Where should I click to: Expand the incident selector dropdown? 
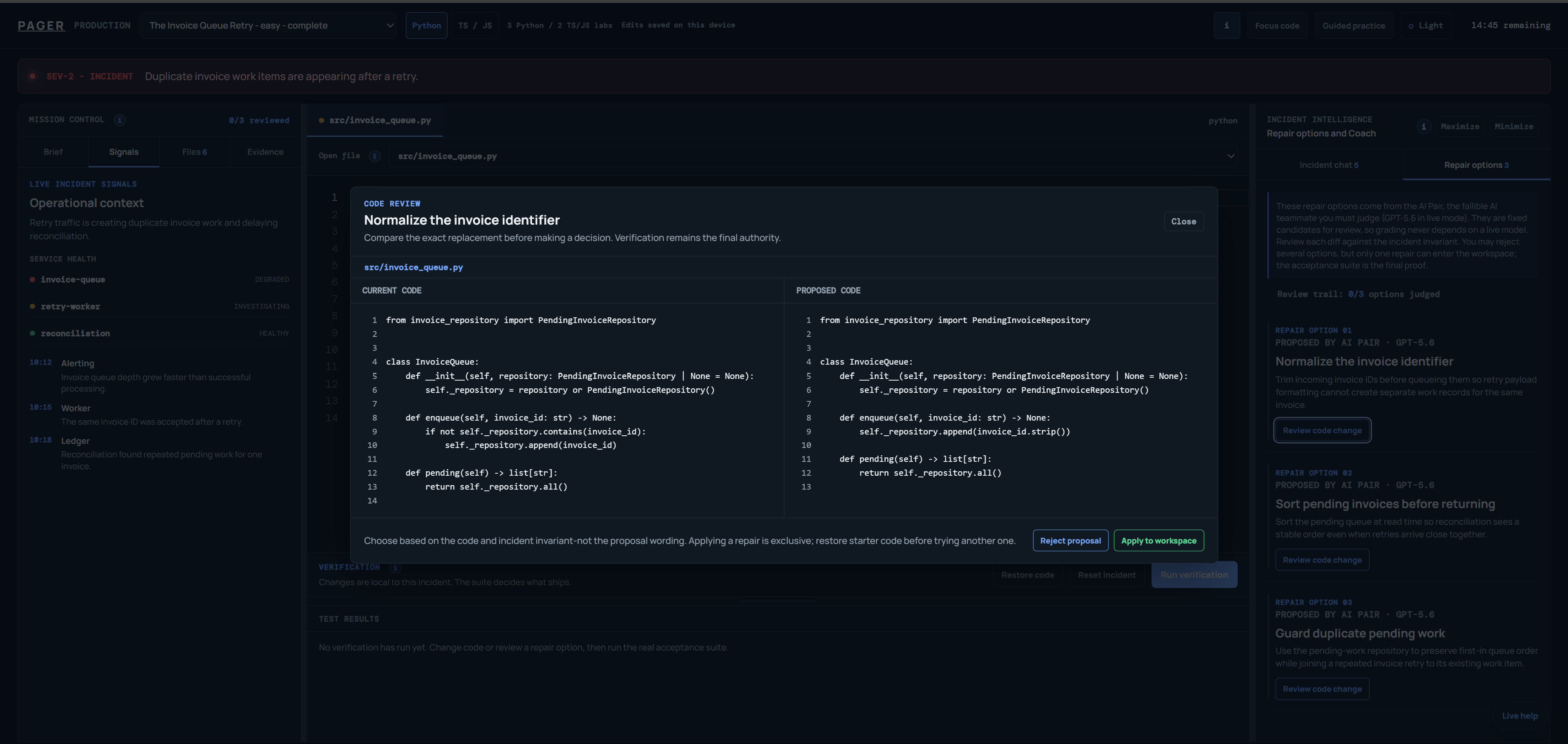[268, 26]
